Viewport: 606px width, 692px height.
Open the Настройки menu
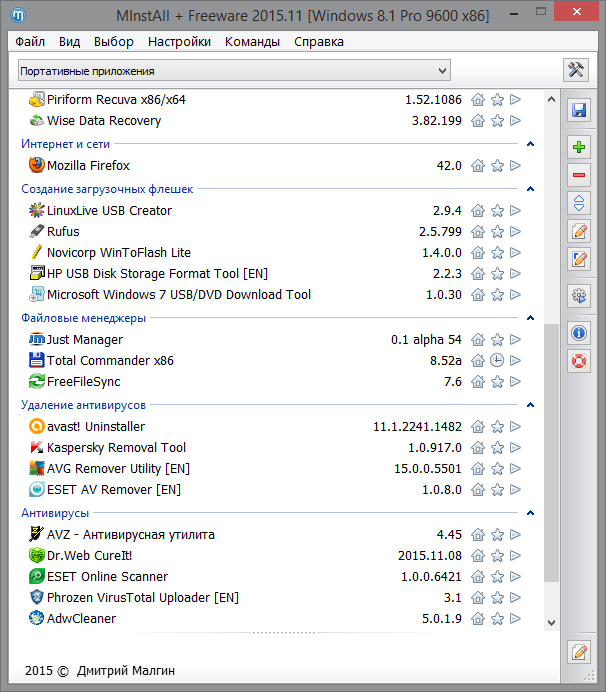(179, 41)
